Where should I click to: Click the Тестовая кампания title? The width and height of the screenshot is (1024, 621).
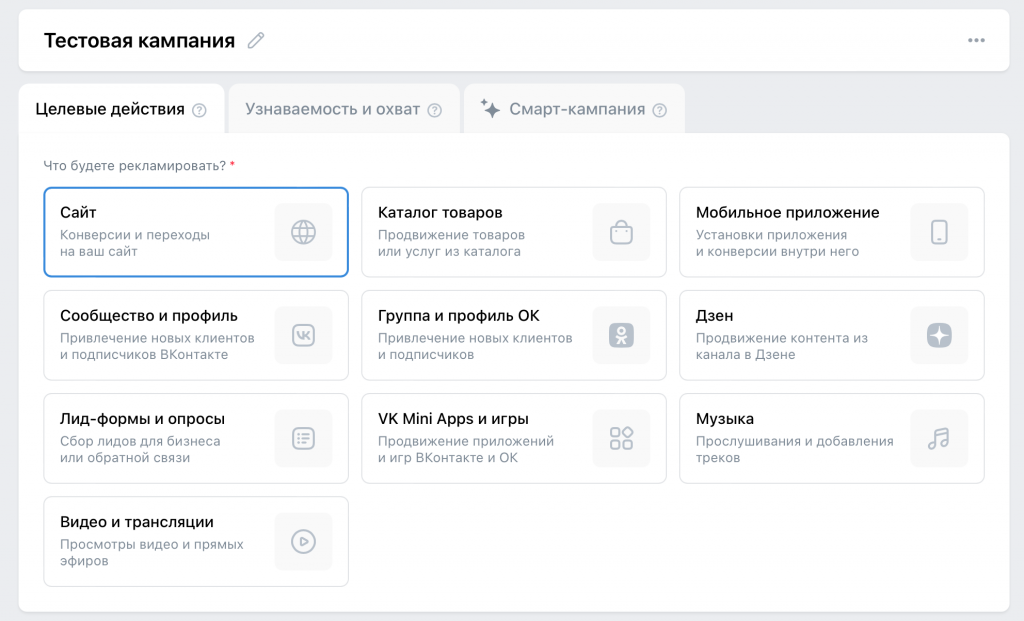[x=139, y=40]
